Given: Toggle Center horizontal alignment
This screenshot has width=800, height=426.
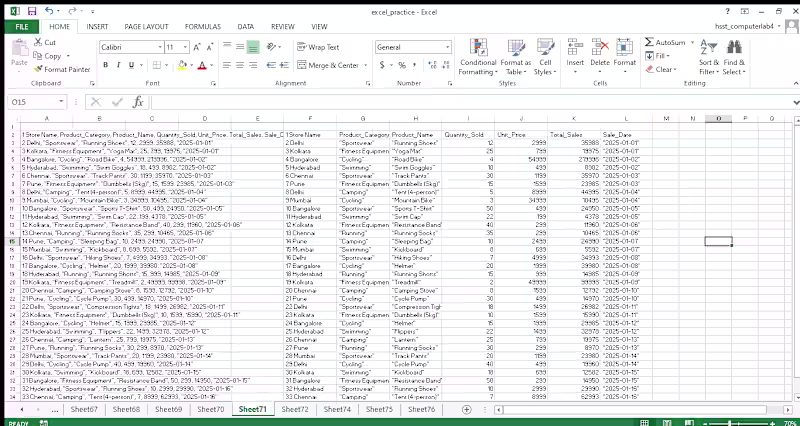Looking at the screenshot, I should coord(240,65).
